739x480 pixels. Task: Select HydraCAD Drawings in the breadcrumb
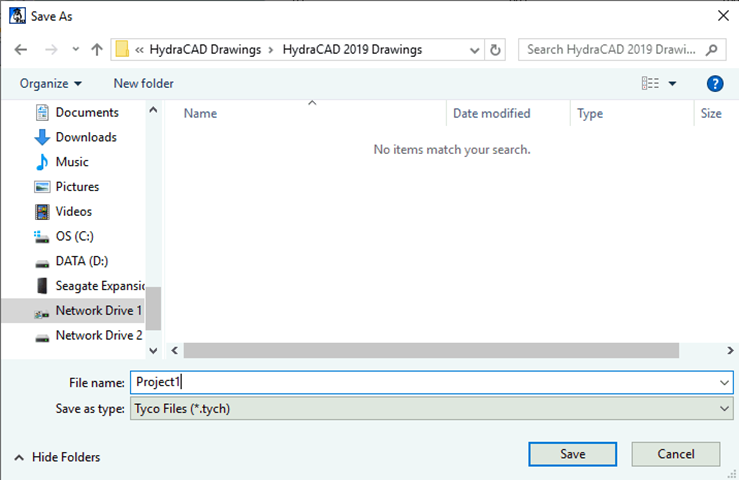(x=205, y=50)
